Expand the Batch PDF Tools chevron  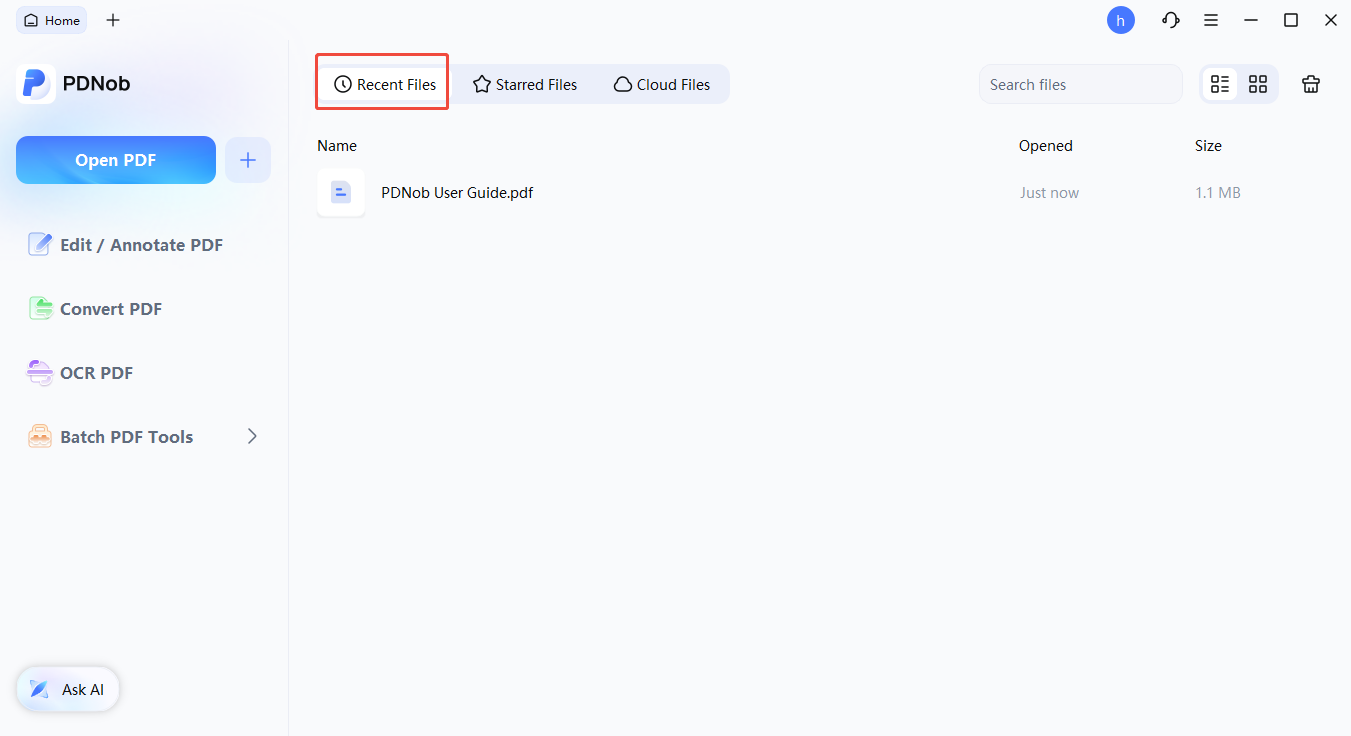point(252,437)
